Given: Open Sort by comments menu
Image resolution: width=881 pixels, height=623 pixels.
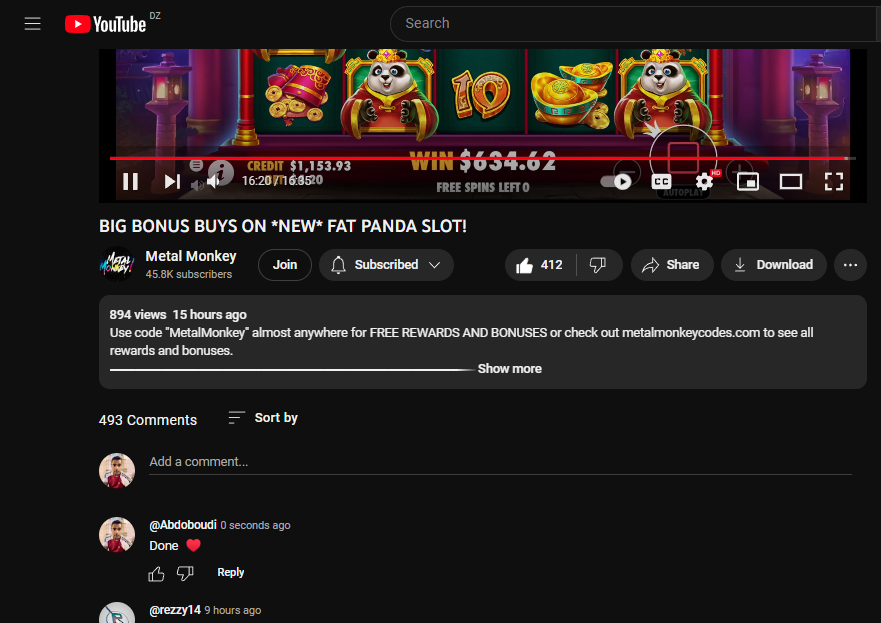Looking at the screenshot, I should click(x=263, y=418).
